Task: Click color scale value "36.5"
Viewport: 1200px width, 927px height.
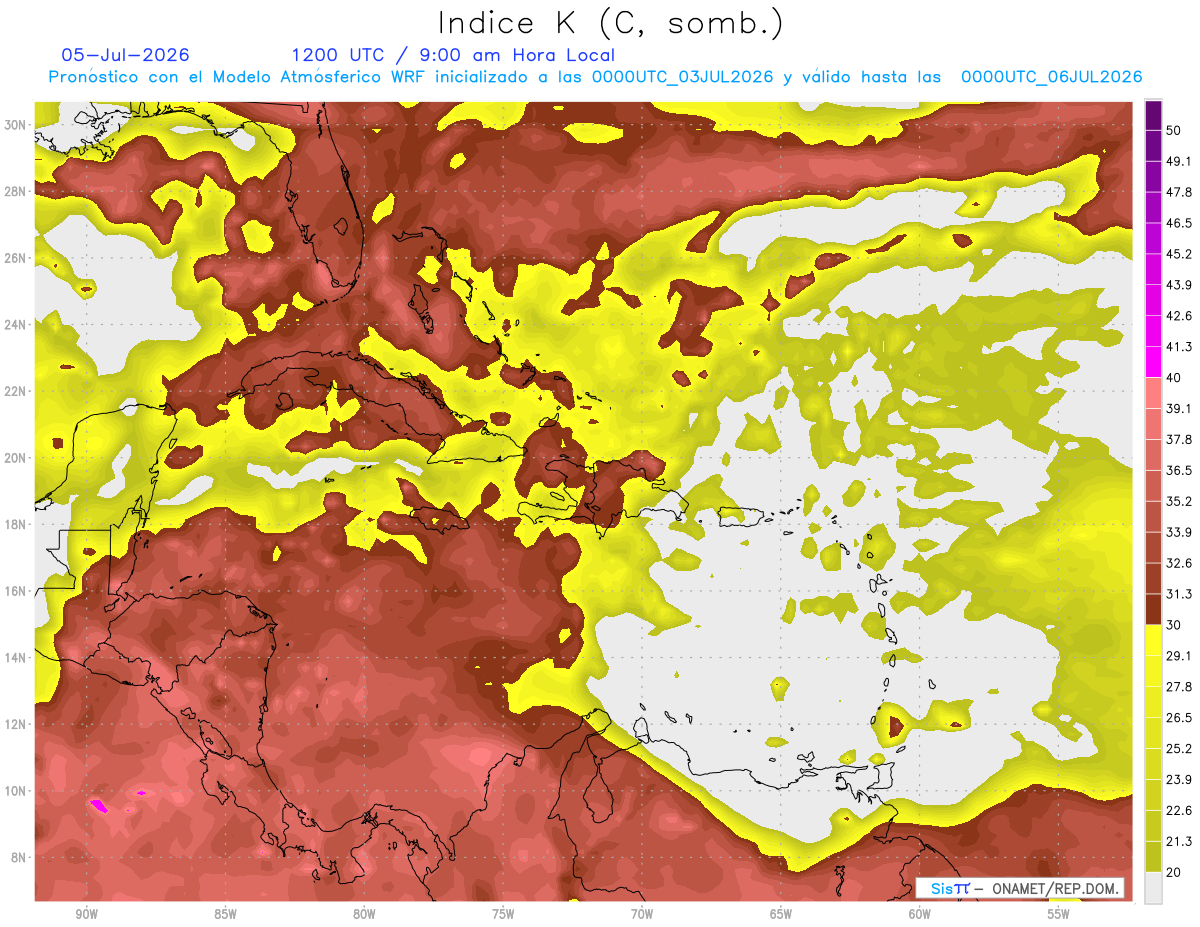Action: 1179,470
